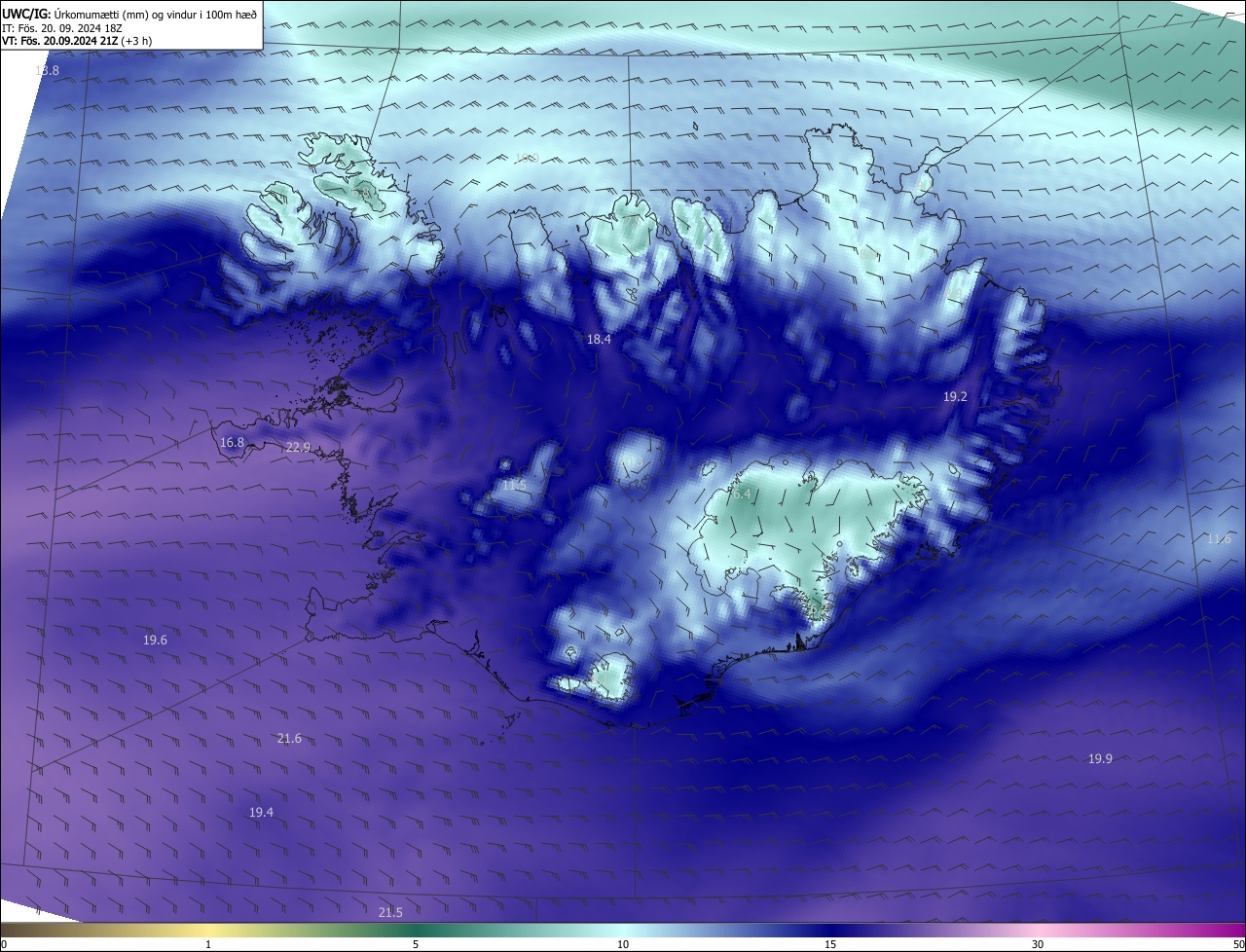Click the 11.6 value at right edge
This screenshot has height=952, width=1246.
click(x=1219, y=539)
